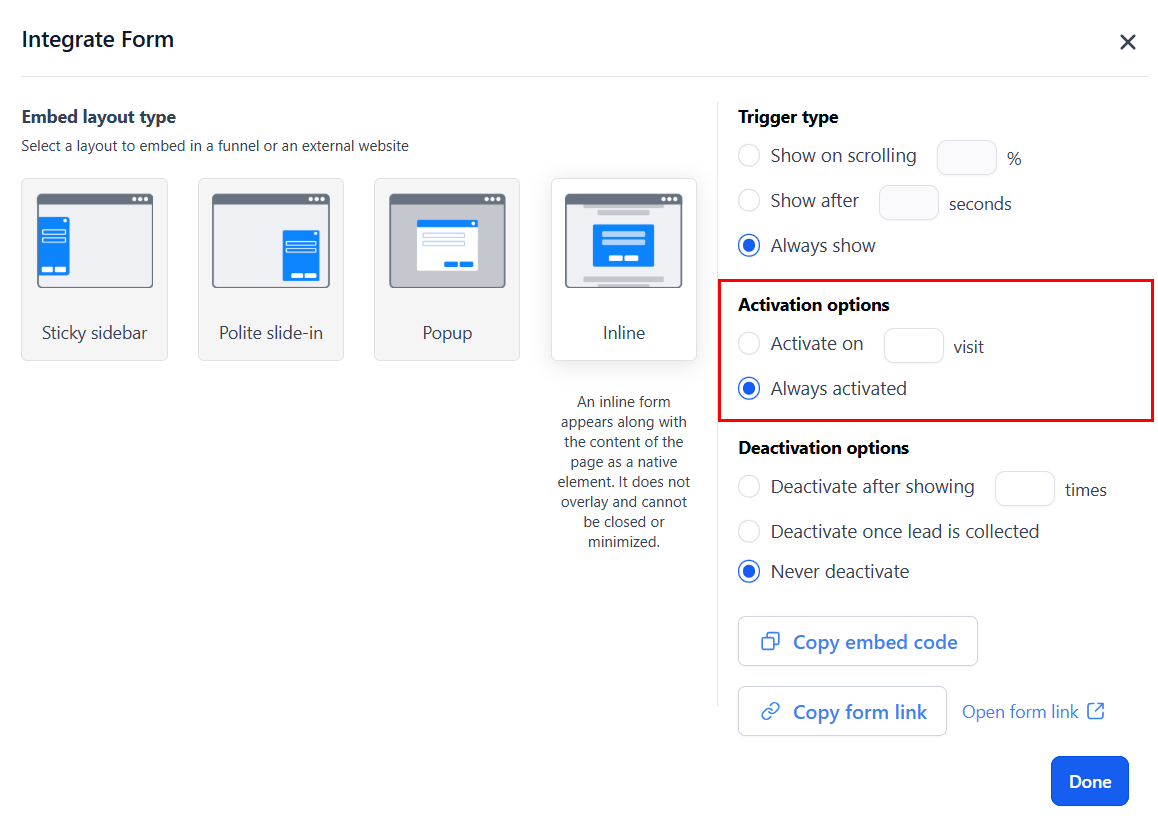The image size is (1158, 830).
Task: Click the inline form description paragraph
Action: [x=623, y=472]
